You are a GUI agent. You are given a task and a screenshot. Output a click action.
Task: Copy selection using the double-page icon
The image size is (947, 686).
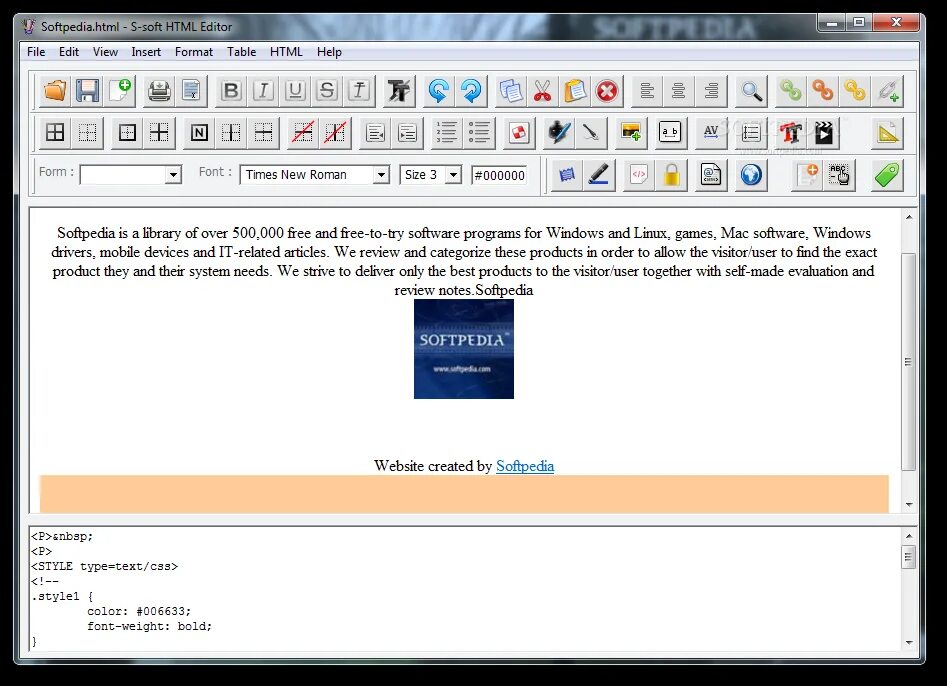511,91
